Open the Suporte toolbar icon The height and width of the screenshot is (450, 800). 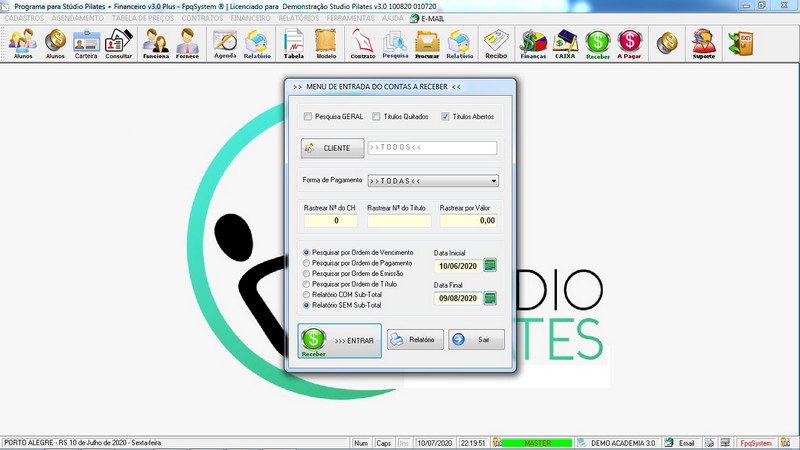(704, 44)
